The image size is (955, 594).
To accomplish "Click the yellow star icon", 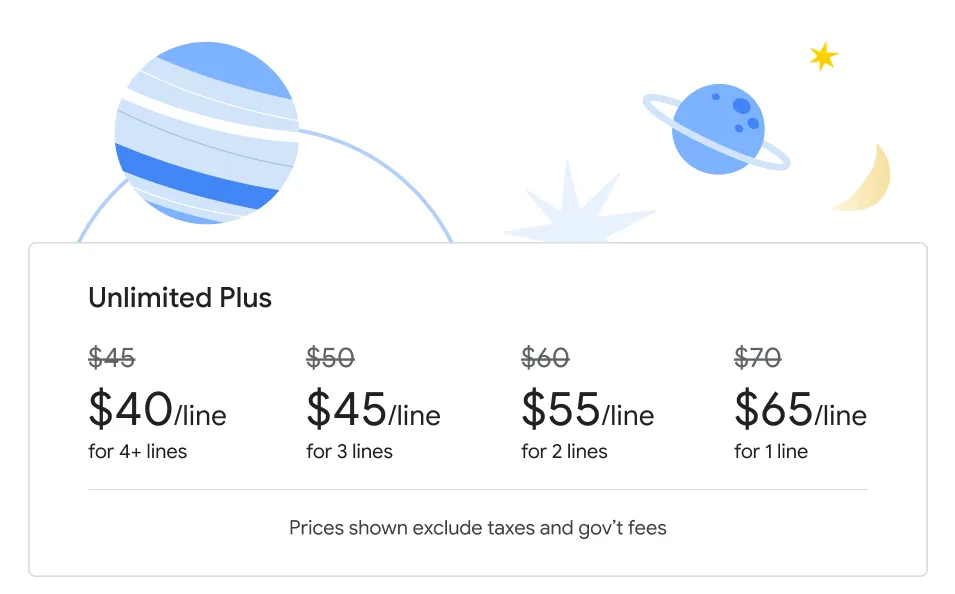I will tap(823, 57).
